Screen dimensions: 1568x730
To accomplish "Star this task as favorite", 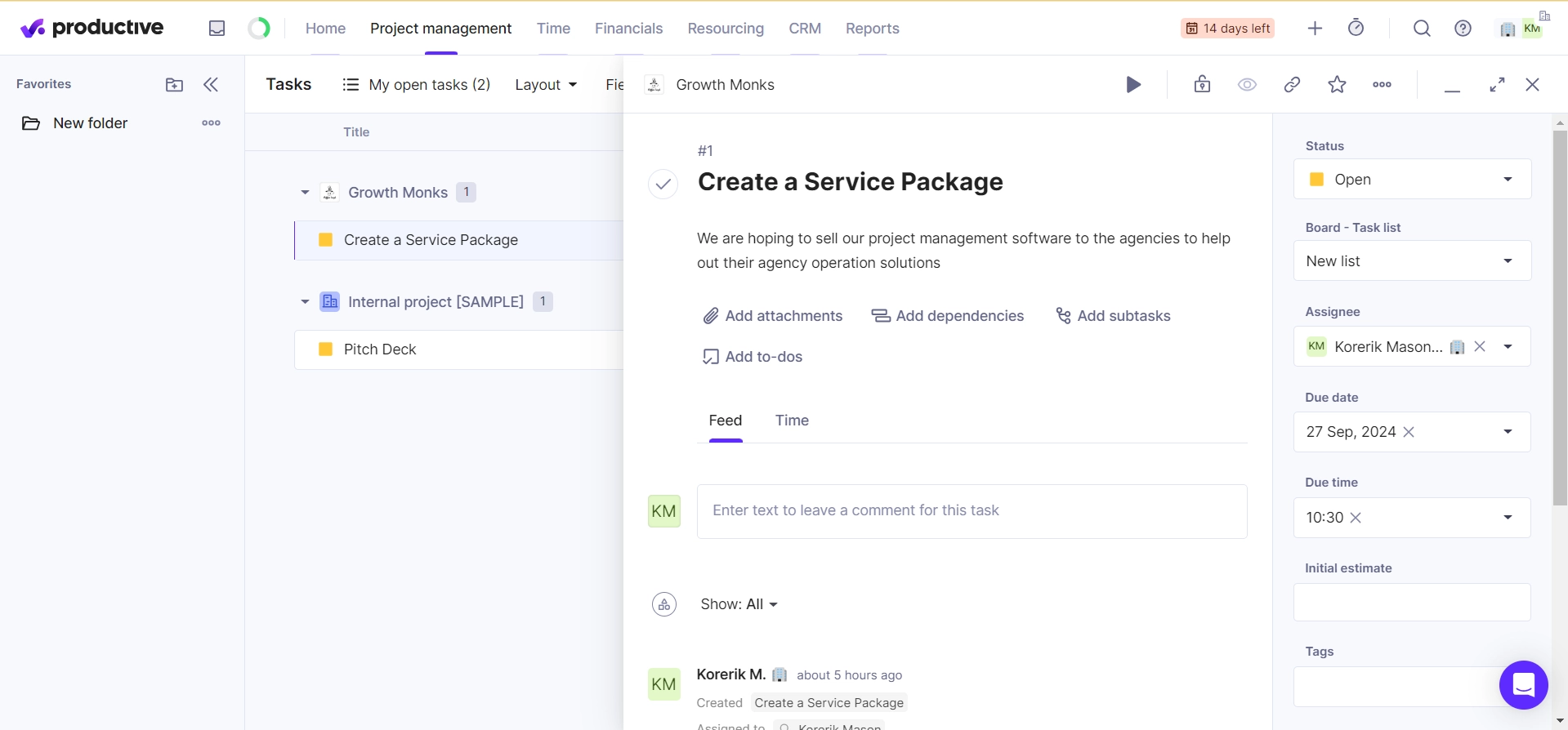I will (1337, 85).
